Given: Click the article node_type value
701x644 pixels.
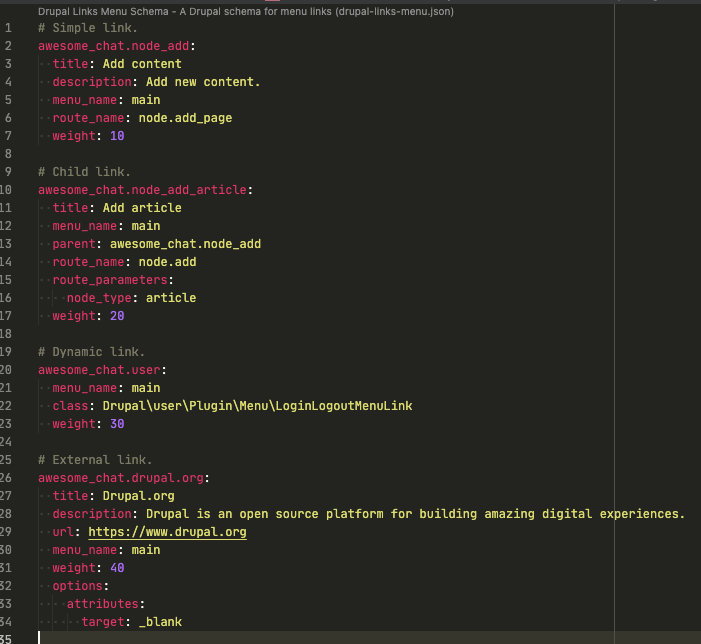Looking at the screenshot, I should point(171,298).
